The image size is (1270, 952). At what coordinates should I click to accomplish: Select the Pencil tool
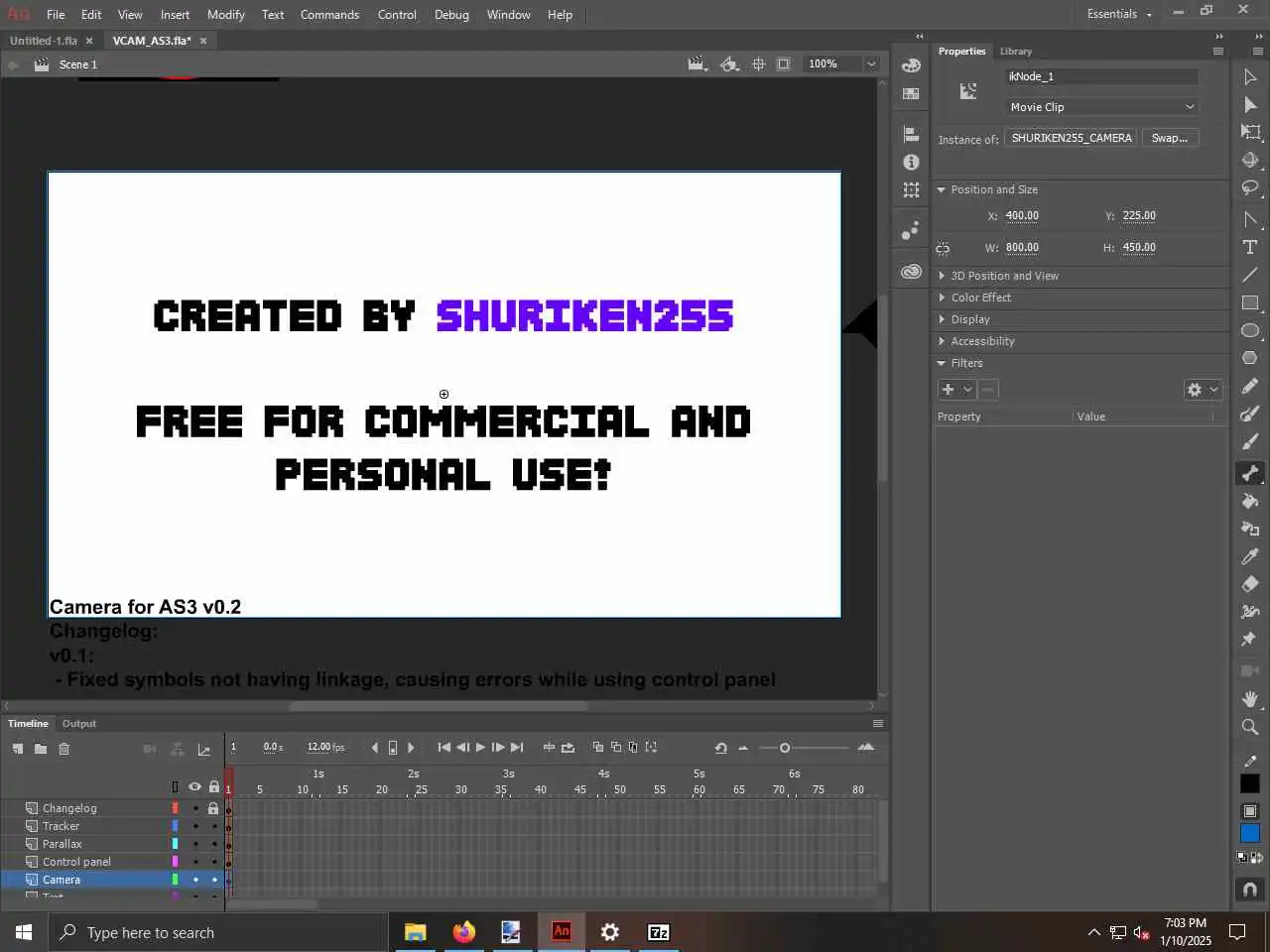pos(1250,386)
